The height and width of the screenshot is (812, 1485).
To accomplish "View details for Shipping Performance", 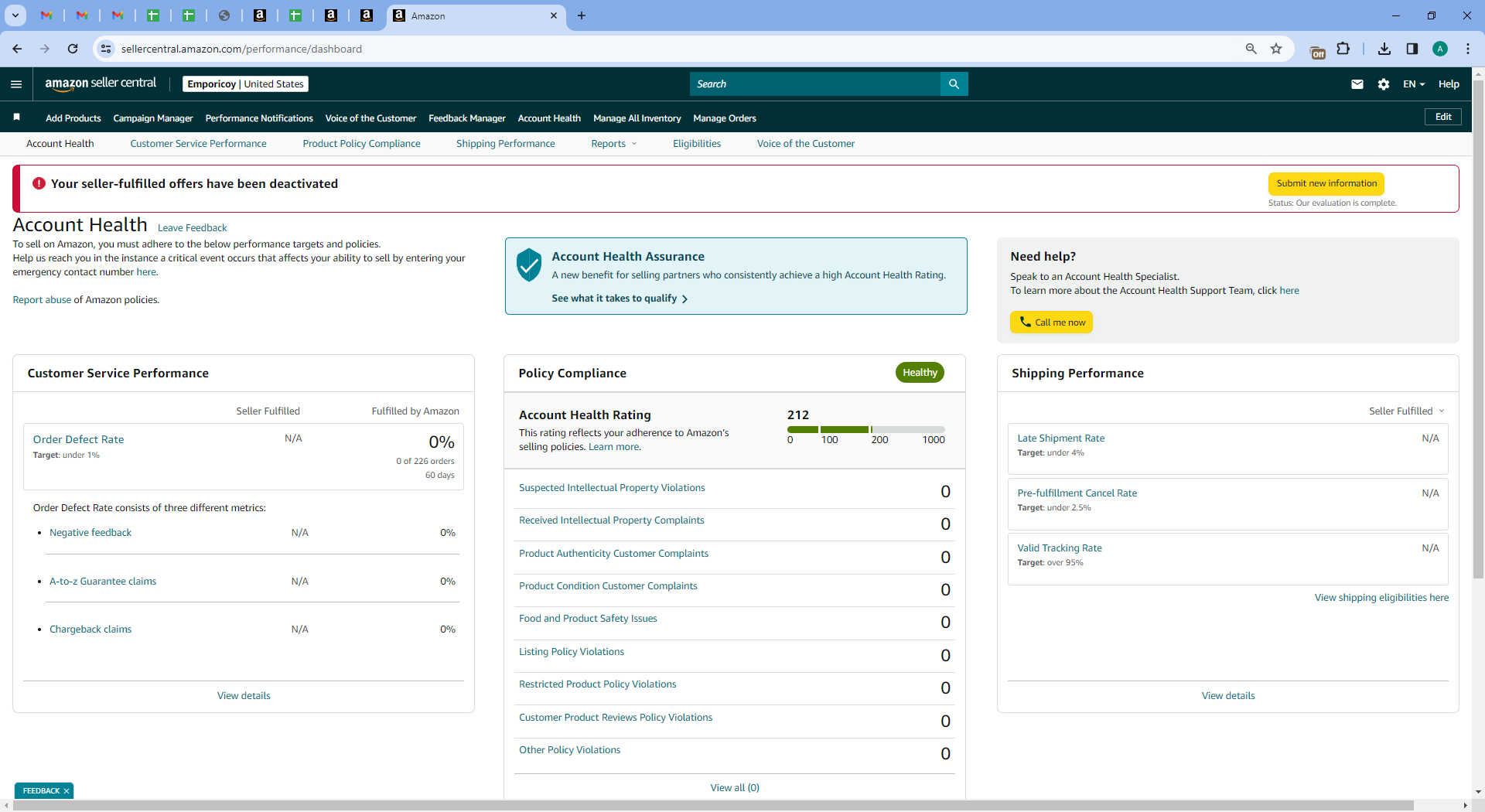I will pos(1228,696).
